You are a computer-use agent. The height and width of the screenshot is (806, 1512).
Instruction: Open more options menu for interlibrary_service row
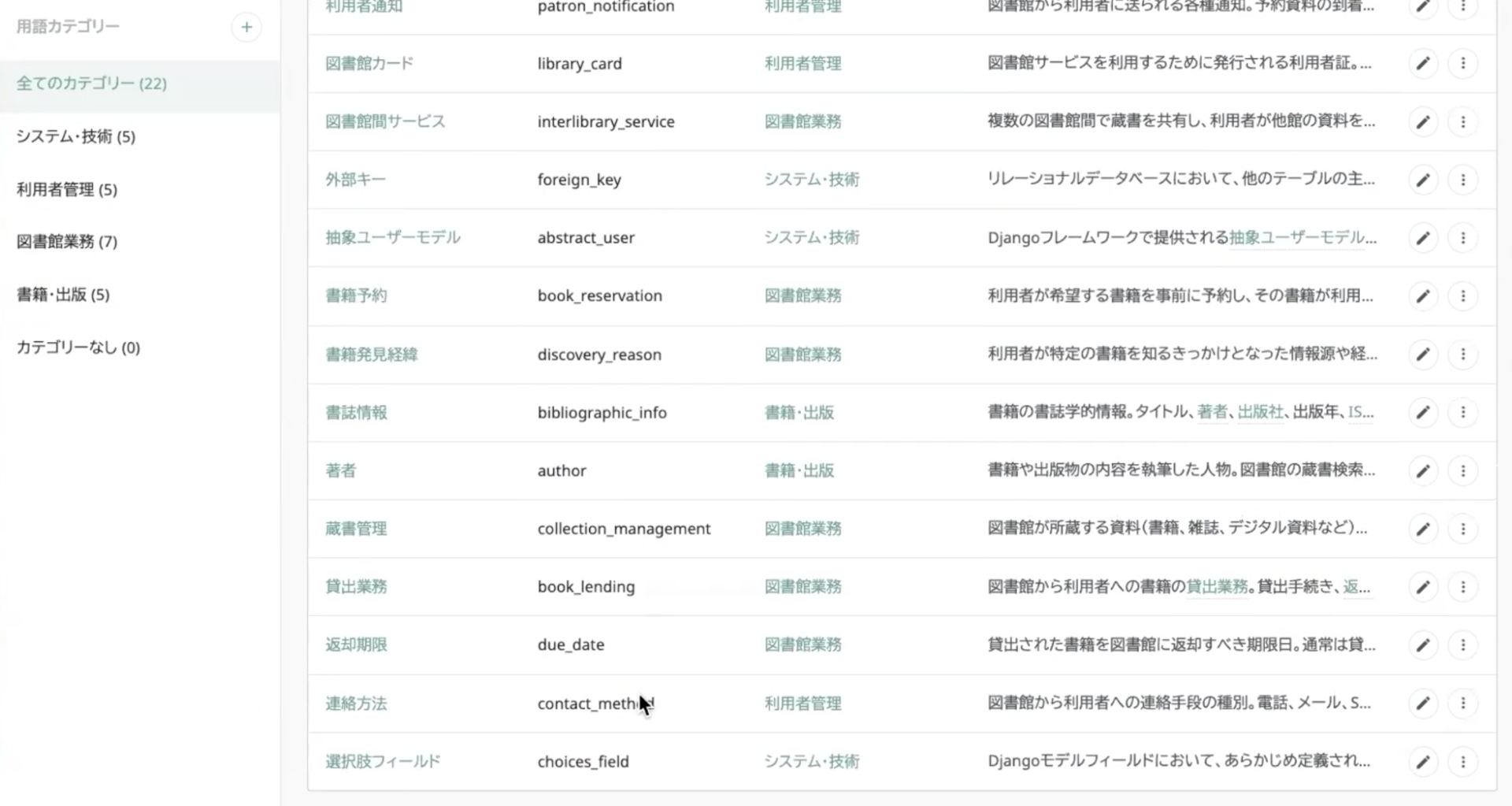[1462, 122]
